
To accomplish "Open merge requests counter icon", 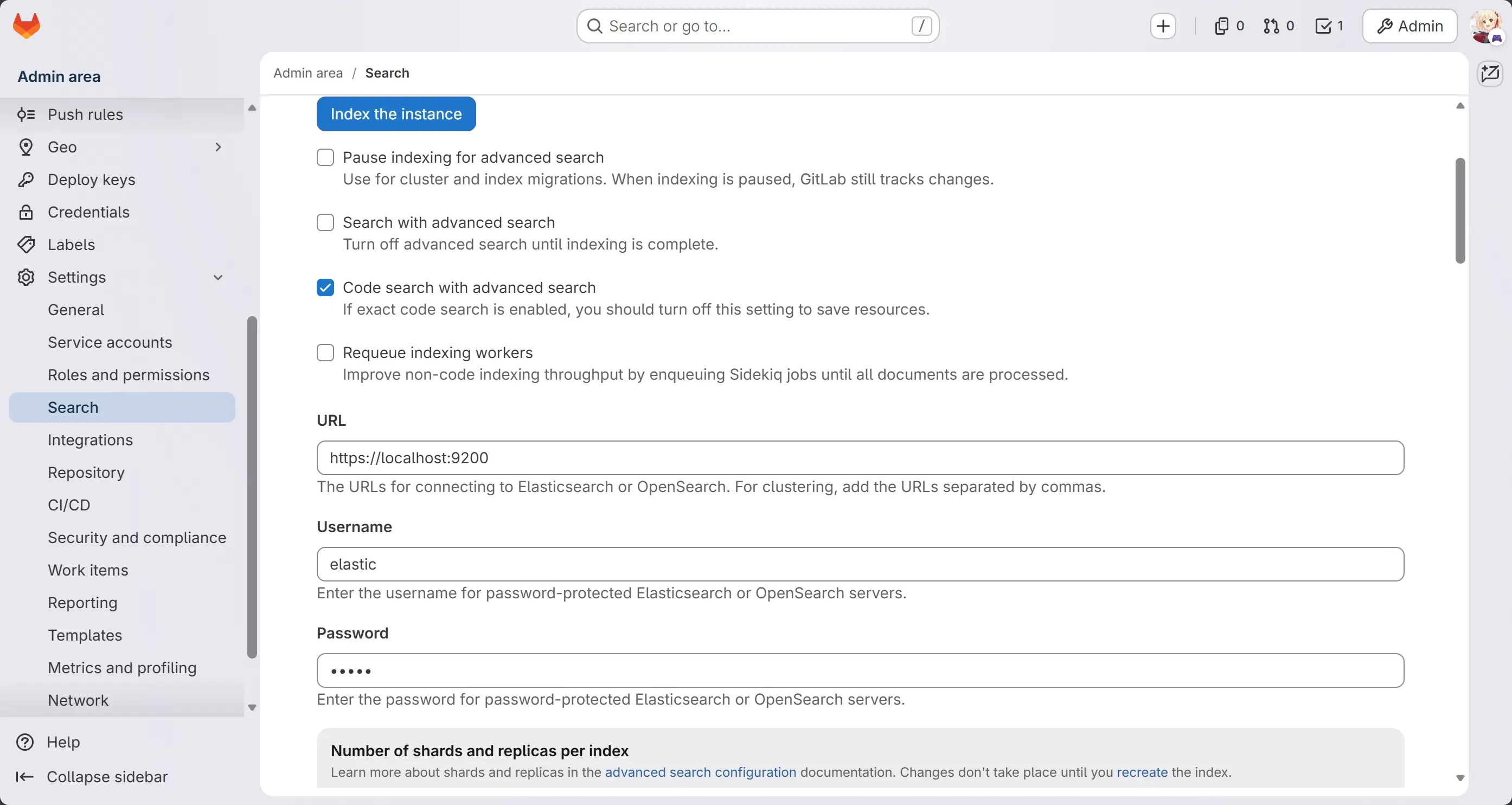I will tap(1278, 26).
